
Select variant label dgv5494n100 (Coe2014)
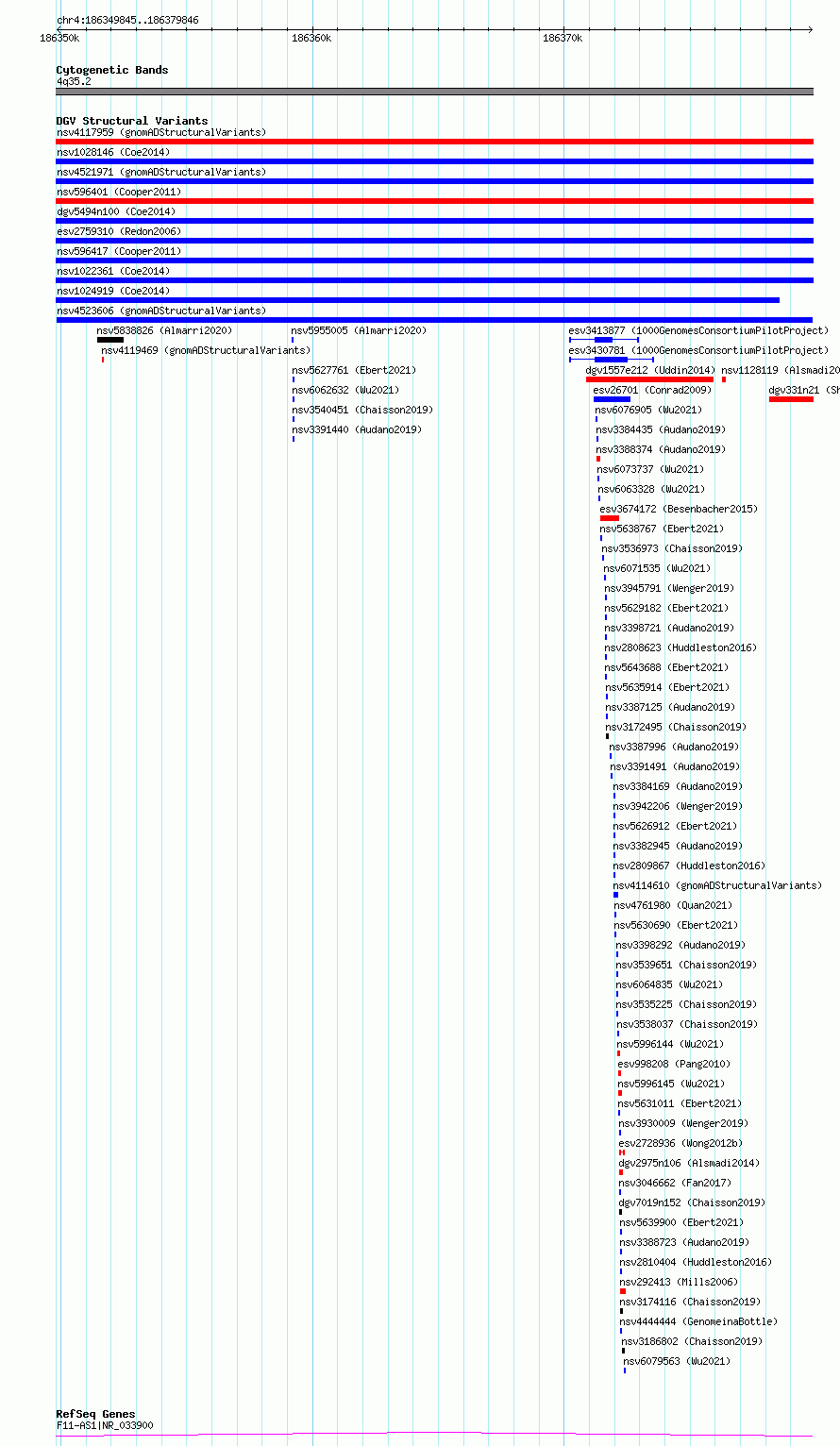coord(116,211)
